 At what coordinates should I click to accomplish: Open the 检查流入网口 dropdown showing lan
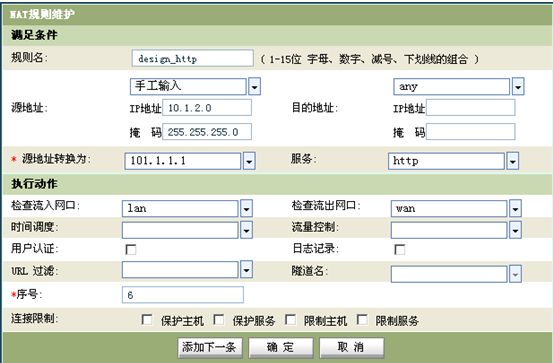click(x=187, y=208)
